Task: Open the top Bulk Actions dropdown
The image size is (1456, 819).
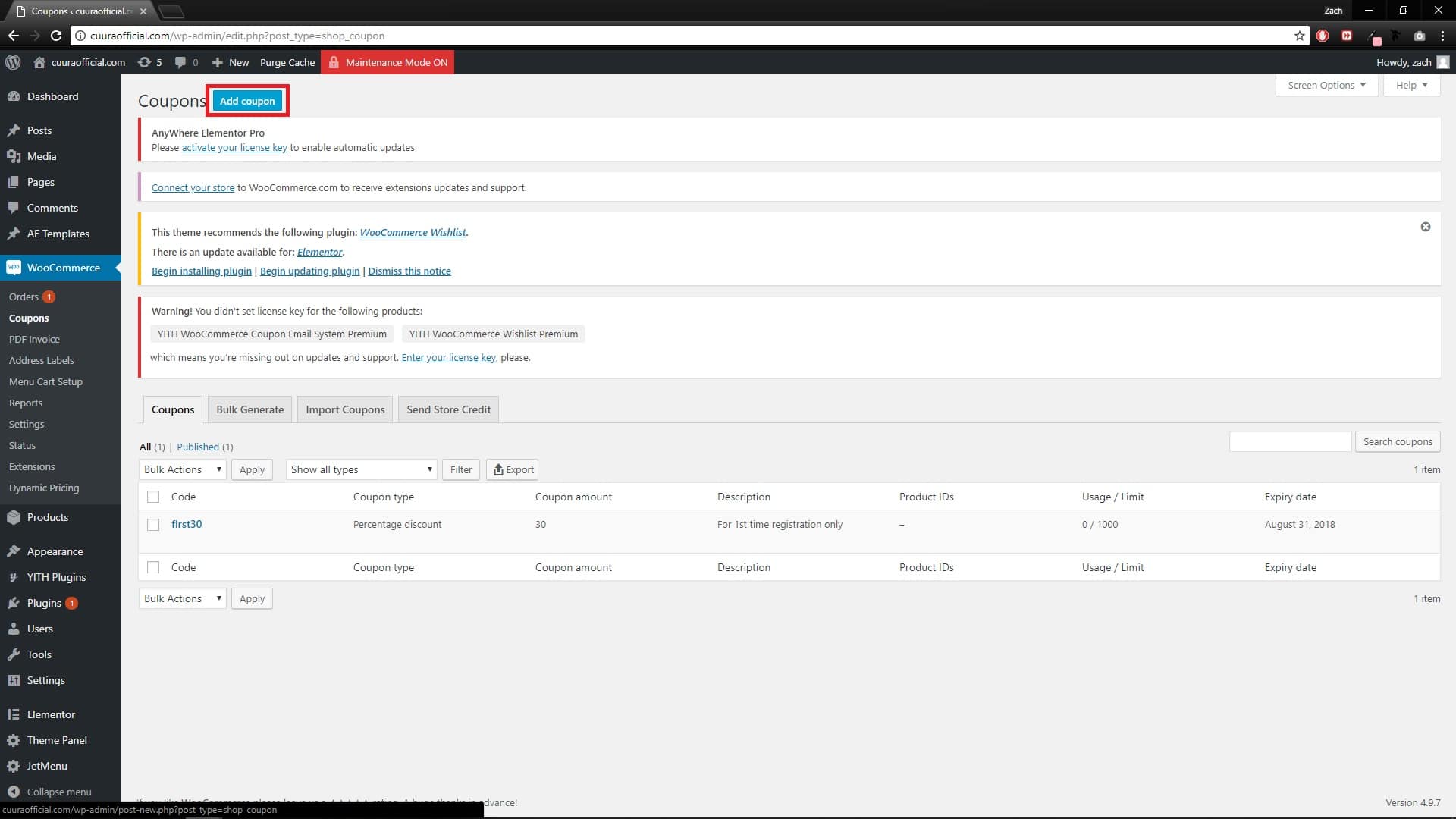Action: 183,469
